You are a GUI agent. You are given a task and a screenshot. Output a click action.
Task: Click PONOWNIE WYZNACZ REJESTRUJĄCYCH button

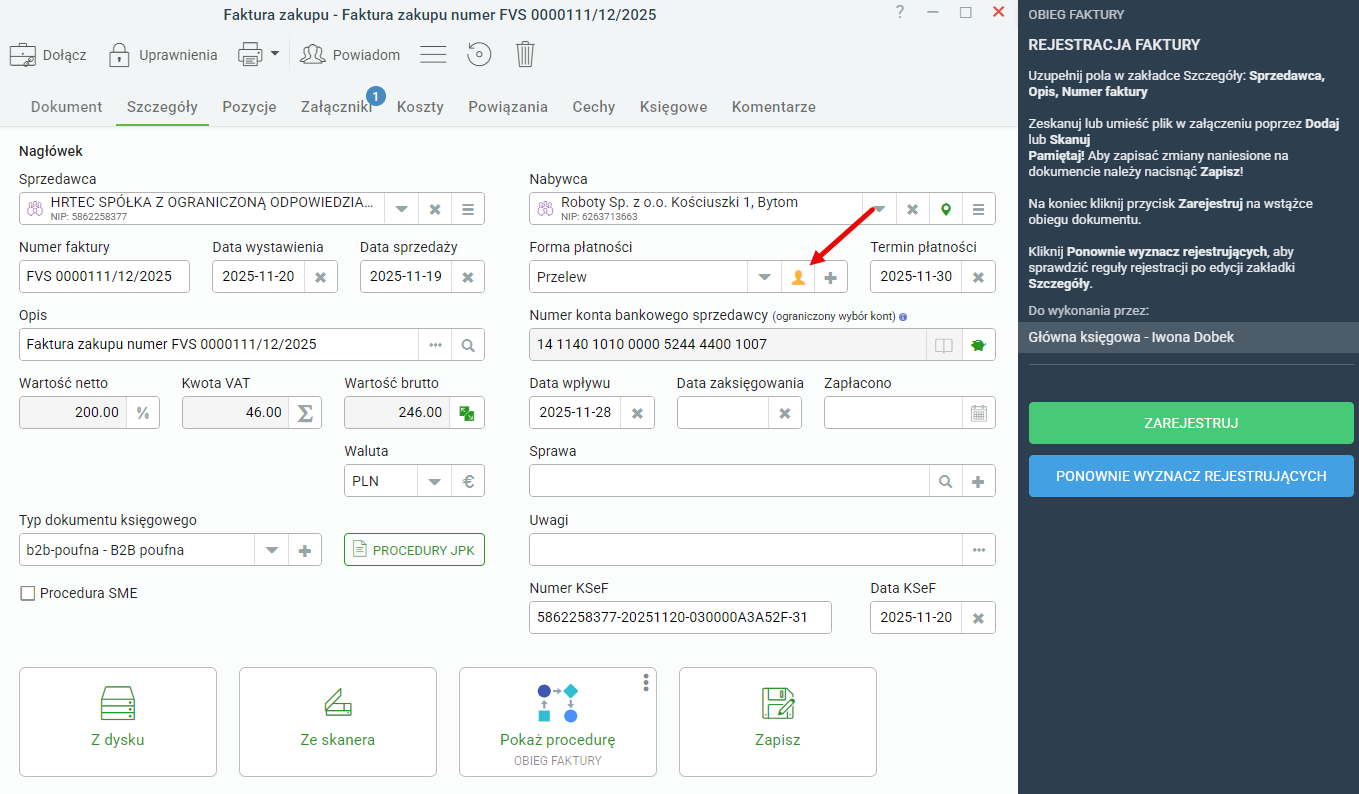point(1191,476)
